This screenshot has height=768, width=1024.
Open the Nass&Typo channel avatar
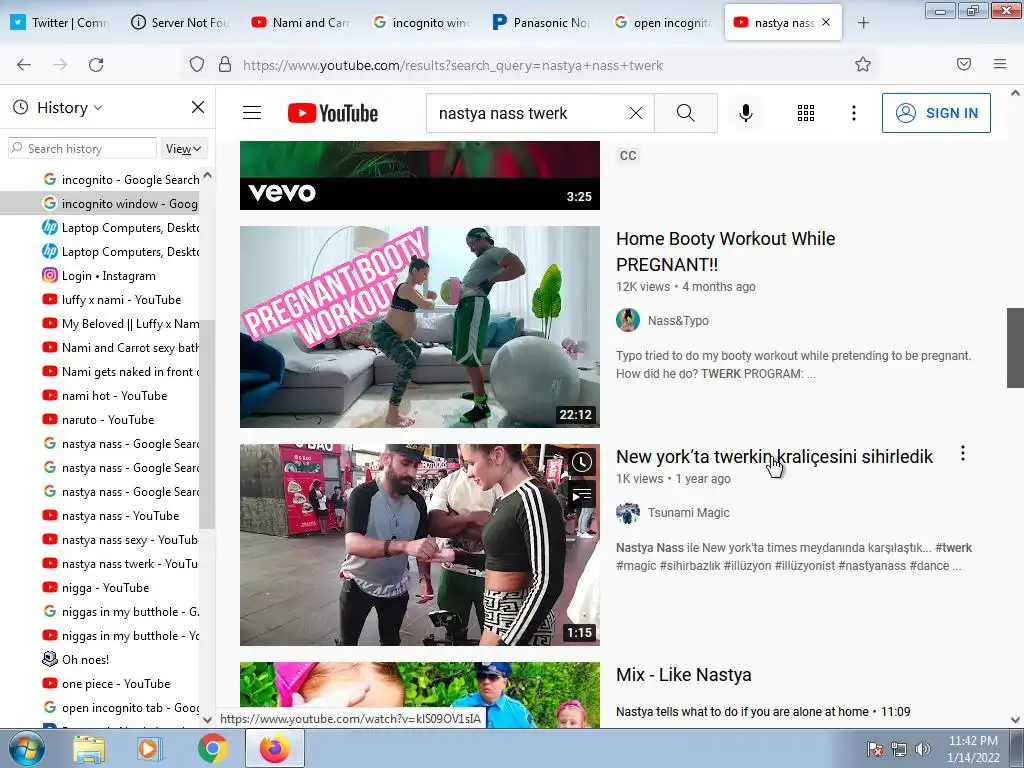[x=628, y=320]
